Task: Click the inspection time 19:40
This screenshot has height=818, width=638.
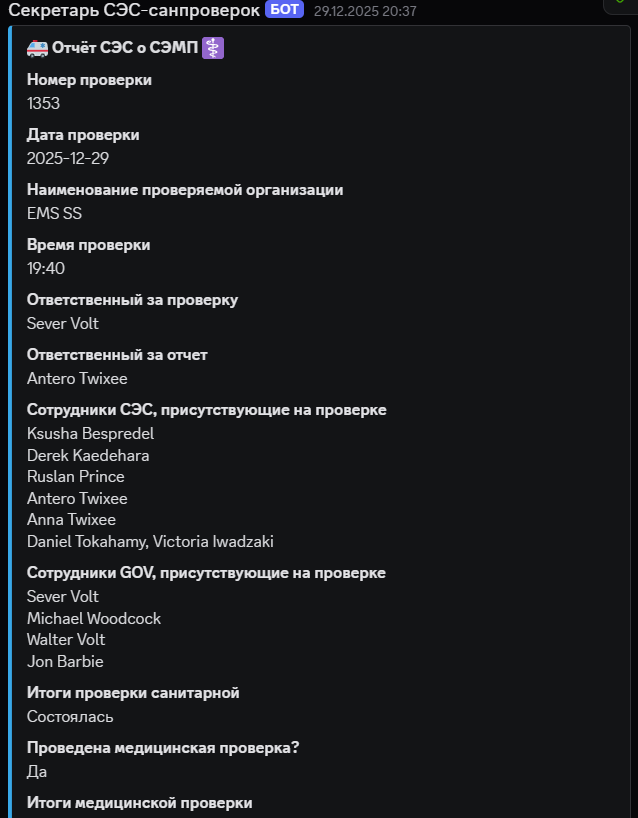Action: [46, 268]
